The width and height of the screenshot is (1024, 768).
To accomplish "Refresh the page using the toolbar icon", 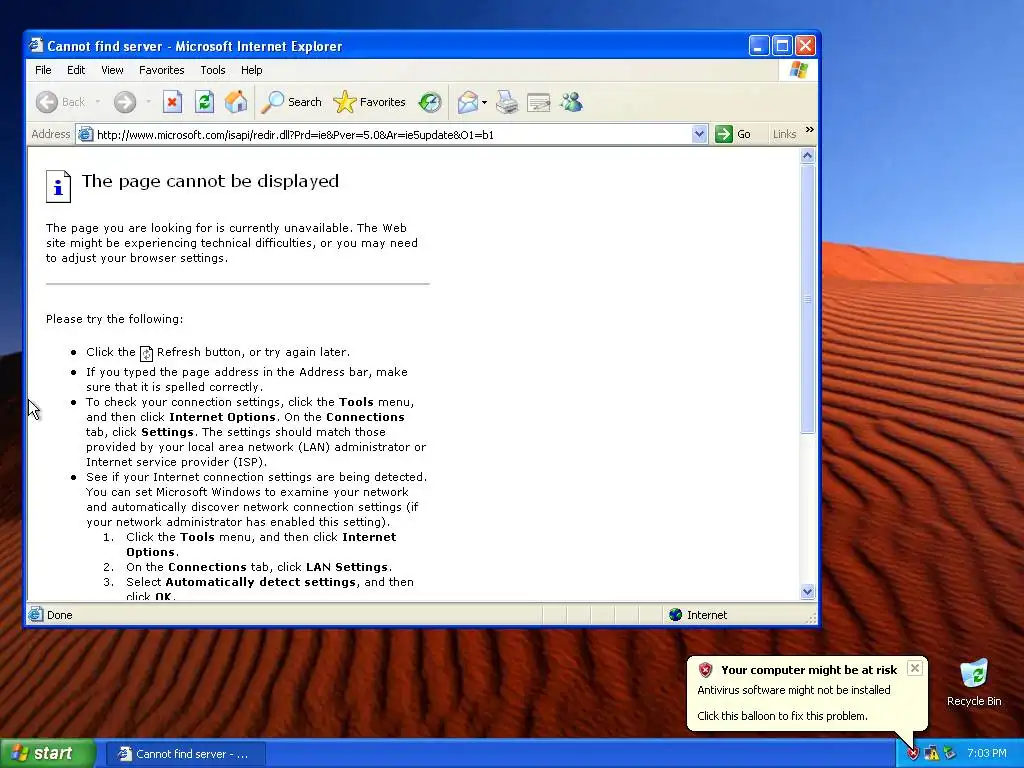I will coord(204,102).
